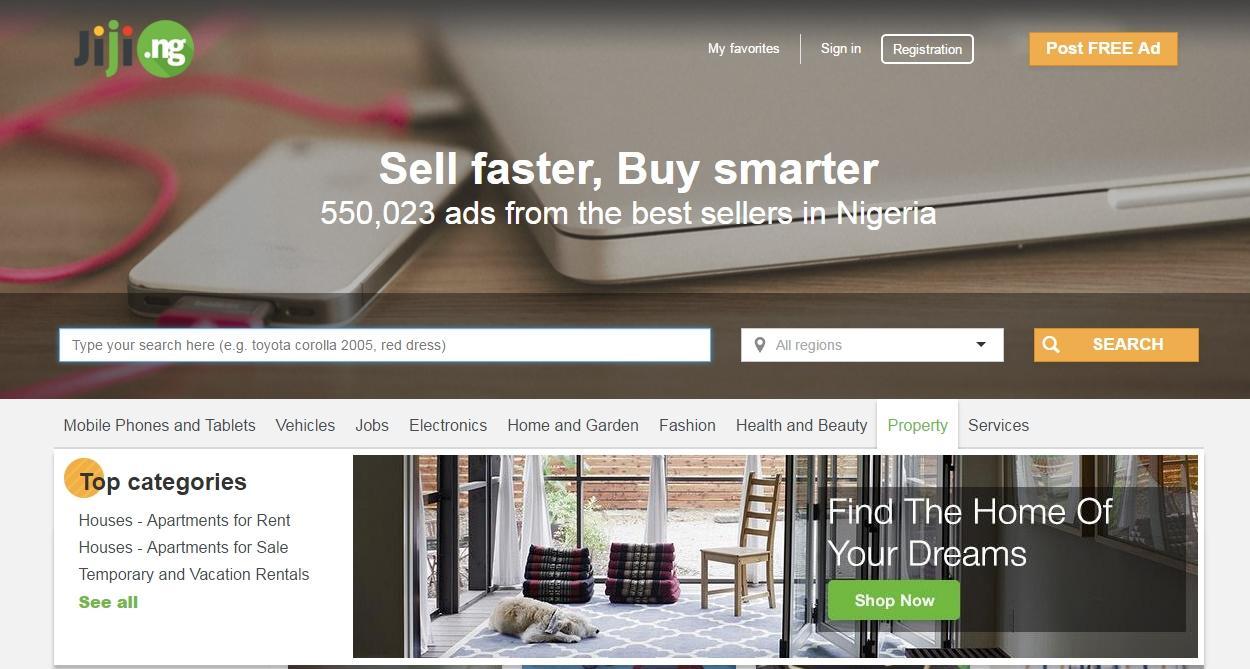Click Post FREE Ad button
Screen dimensions: 1250x669
(x=1103, y=49)
